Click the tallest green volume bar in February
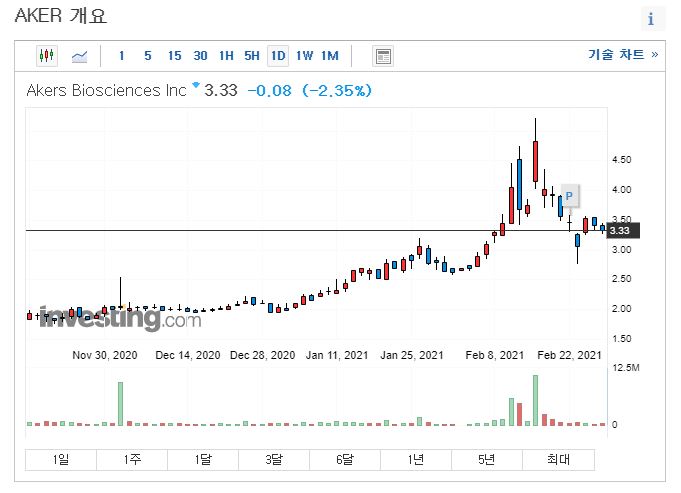 (x=536, y=400)
